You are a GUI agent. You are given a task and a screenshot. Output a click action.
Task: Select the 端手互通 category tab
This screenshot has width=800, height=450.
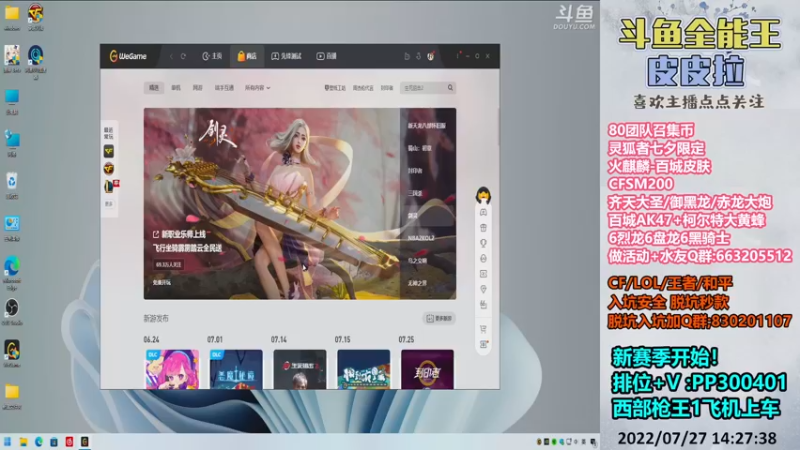coord(224,88)
